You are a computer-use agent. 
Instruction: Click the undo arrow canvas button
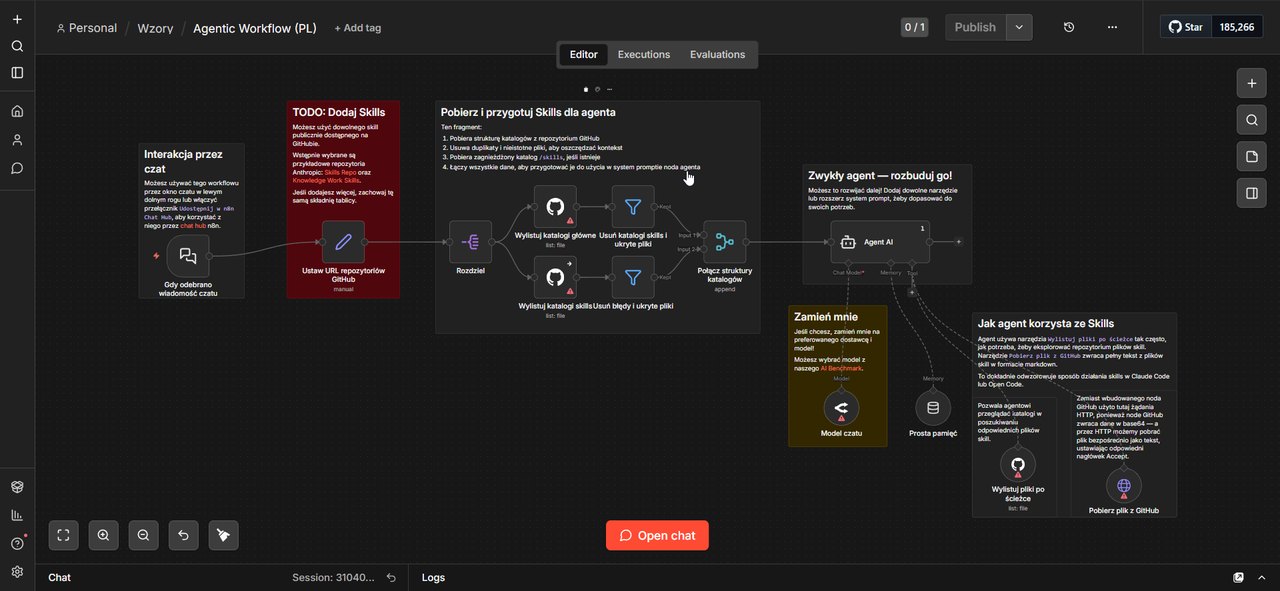click(x=183, y=535)
